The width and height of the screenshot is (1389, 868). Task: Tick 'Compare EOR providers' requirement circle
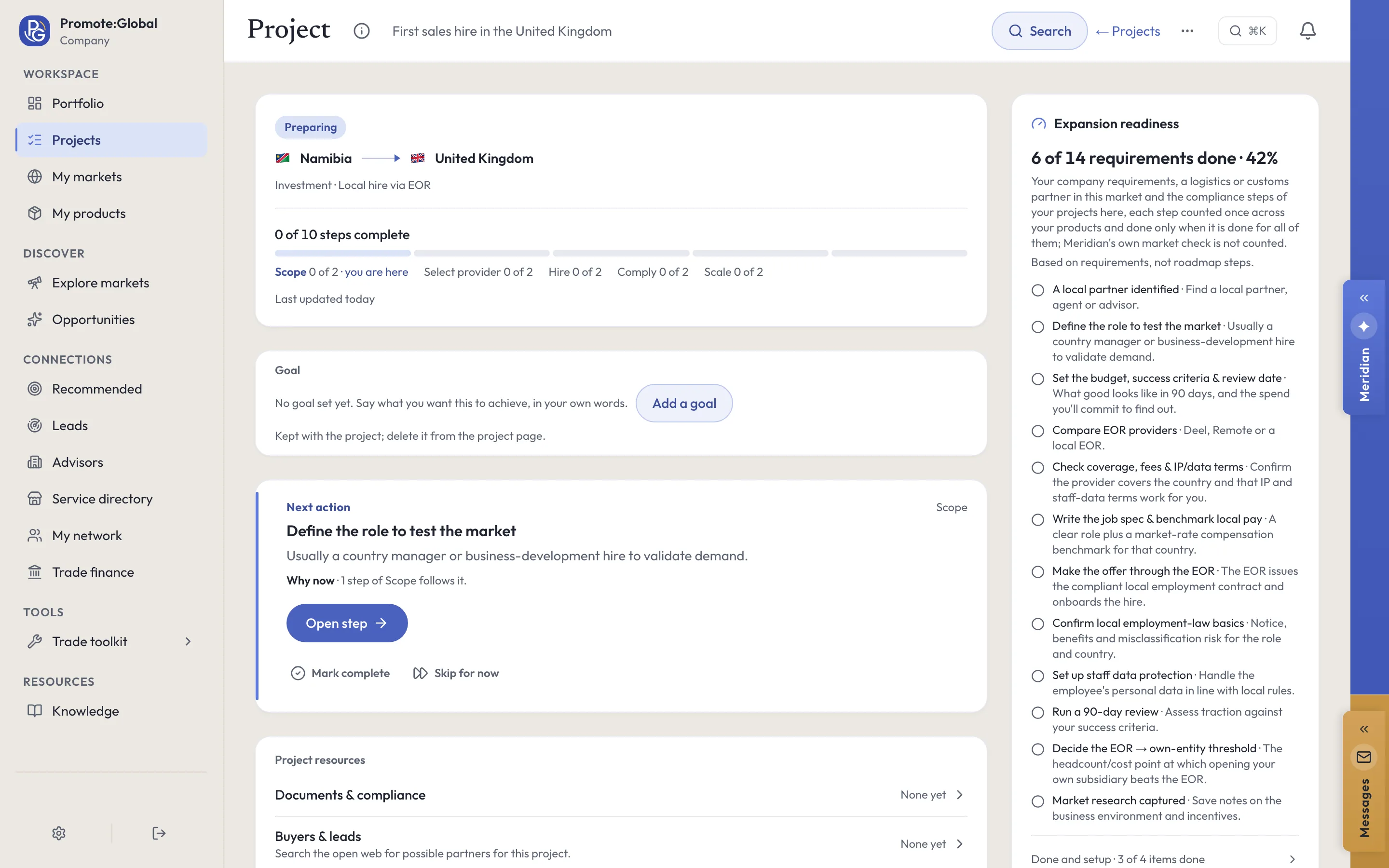[1038, 431]
